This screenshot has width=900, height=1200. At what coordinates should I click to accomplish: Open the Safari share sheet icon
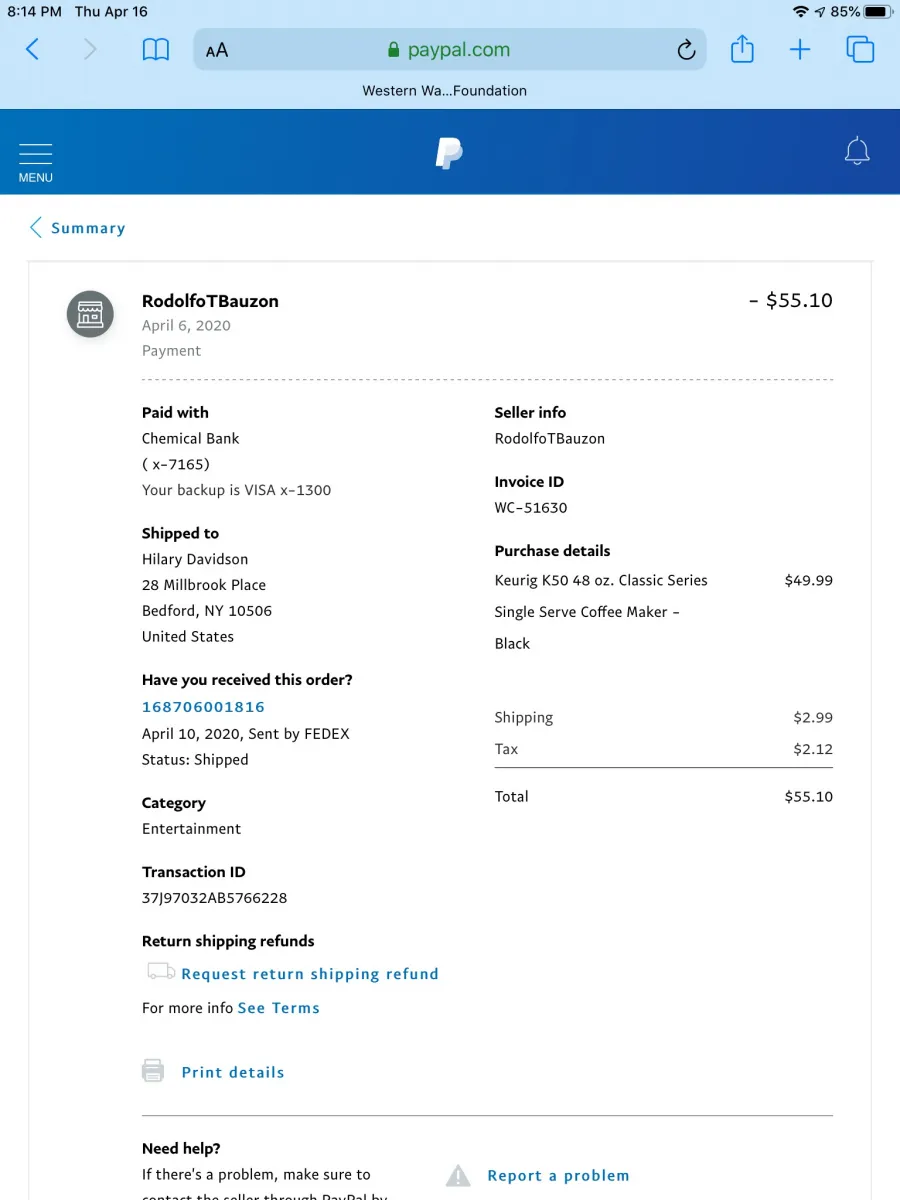click(742, 49)
